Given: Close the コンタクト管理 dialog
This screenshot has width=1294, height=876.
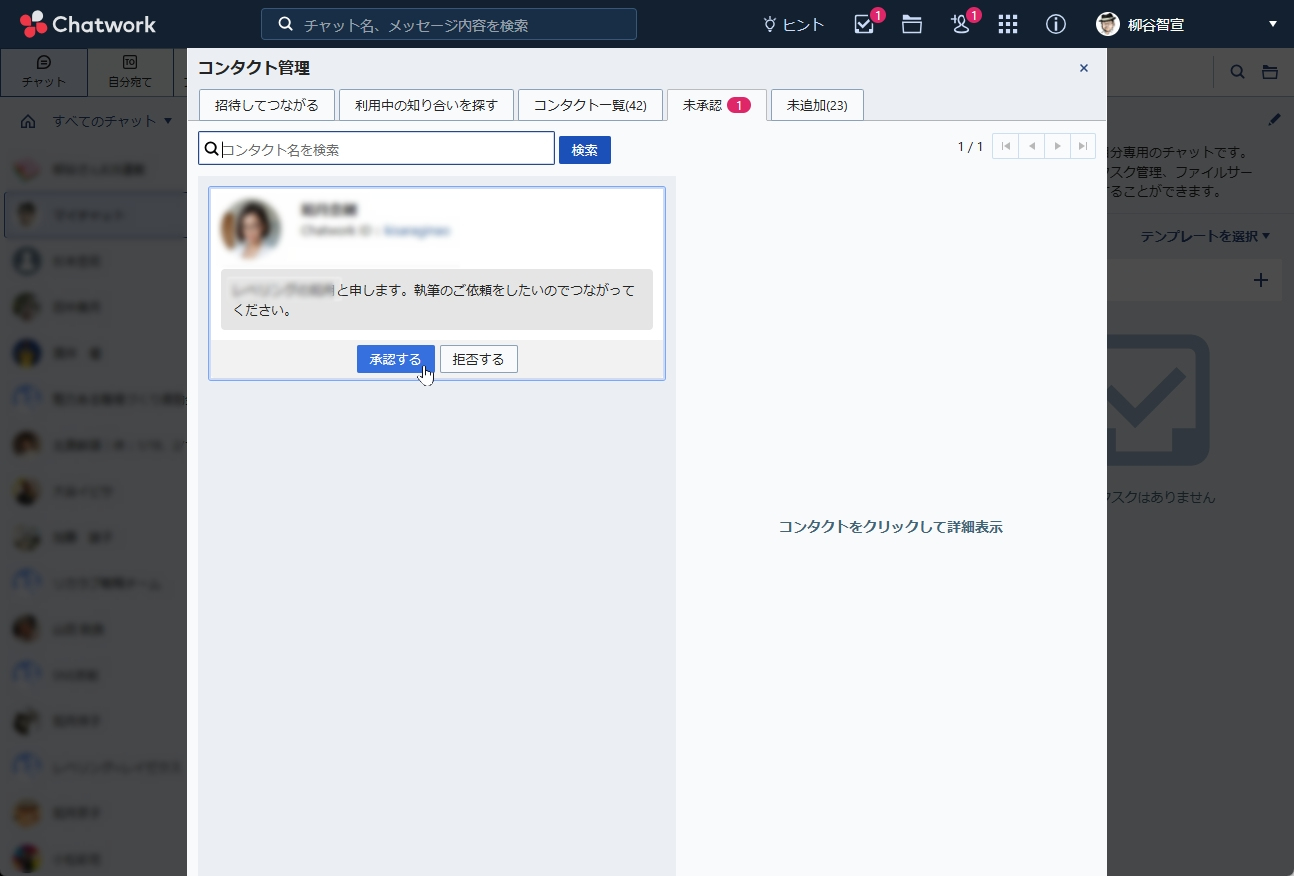Looking at the screenshot, I should [1083, 68].
